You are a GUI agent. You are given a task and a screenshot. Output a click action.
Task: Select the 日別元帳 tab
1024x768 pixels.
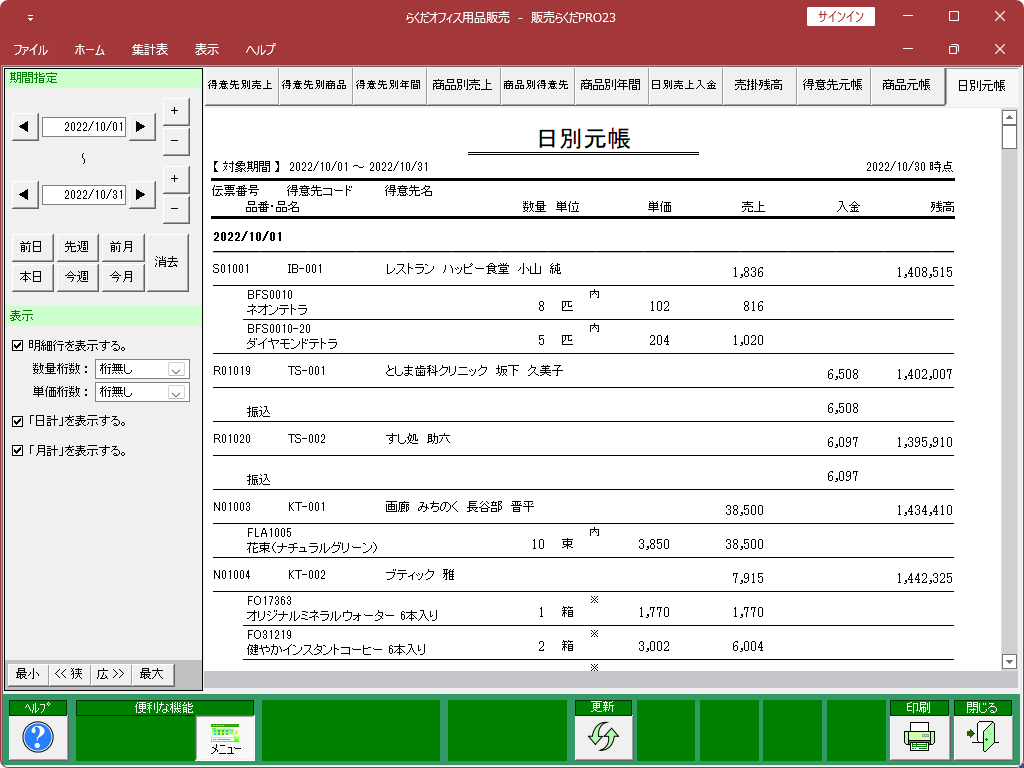tap(982, 86)
